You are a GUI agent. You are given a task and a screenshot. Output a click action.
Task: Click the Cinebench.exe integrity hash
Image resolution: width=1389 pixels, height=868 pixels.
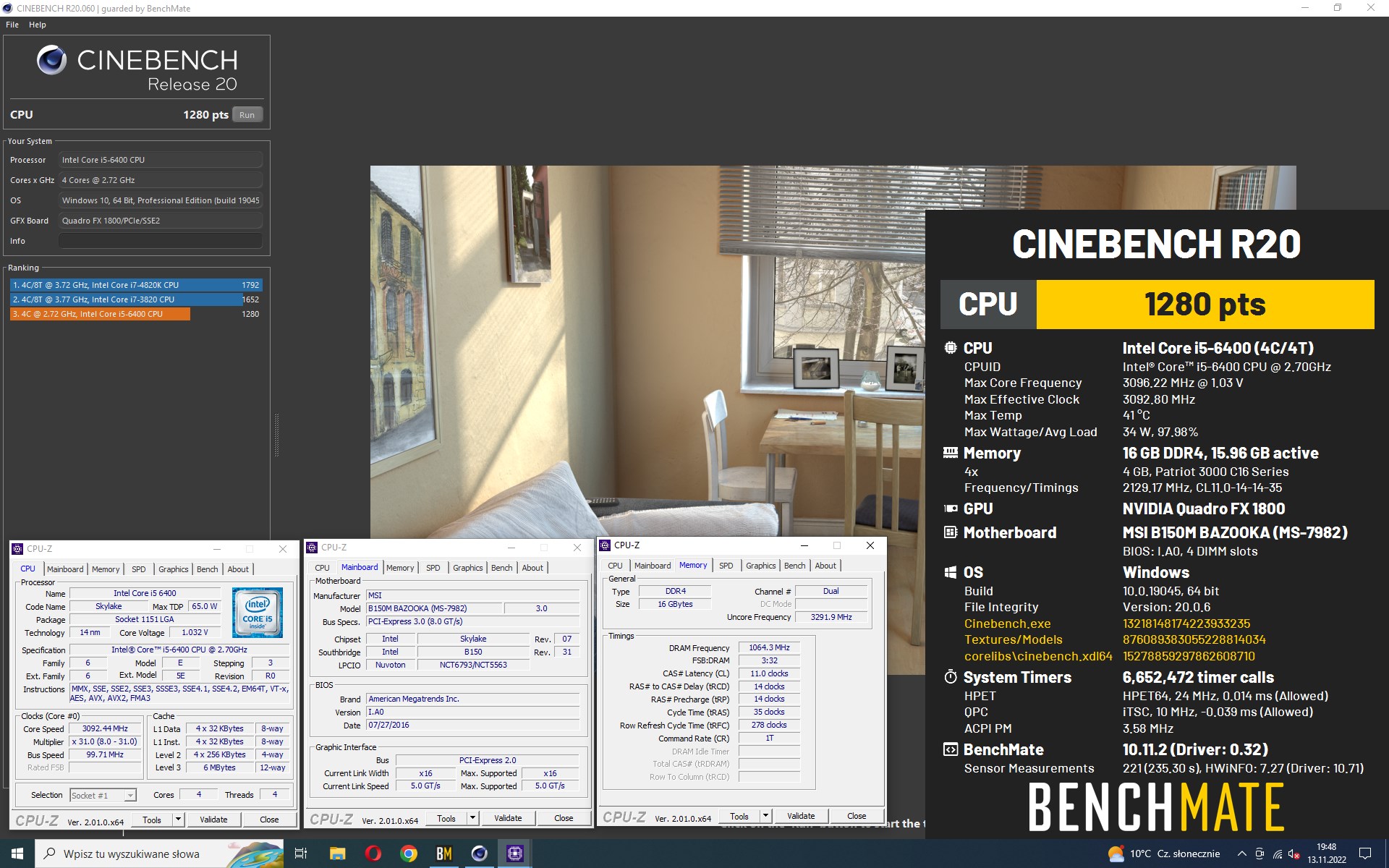1186,624
